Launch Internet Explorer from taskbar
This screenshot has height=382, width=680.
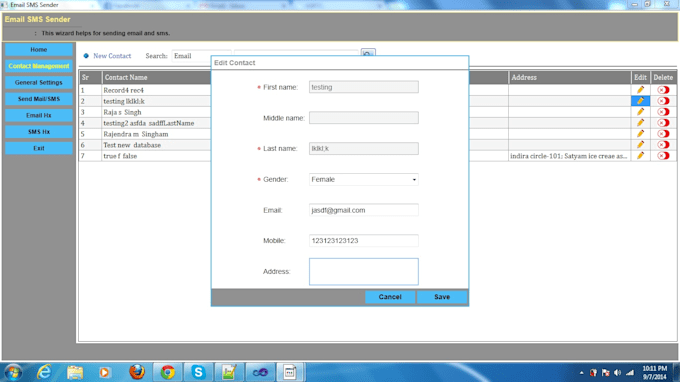44,372
